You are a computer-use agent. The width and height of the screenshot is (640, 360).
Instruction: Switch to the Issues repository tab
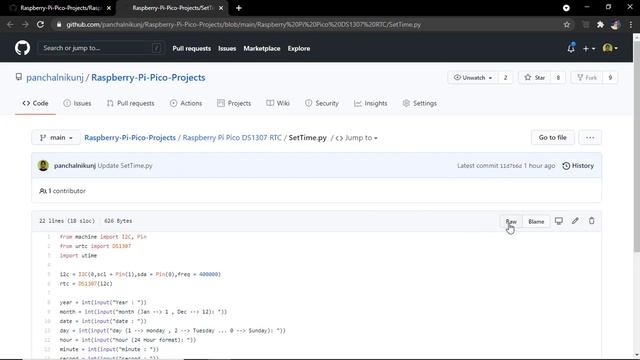coord(77,103)
